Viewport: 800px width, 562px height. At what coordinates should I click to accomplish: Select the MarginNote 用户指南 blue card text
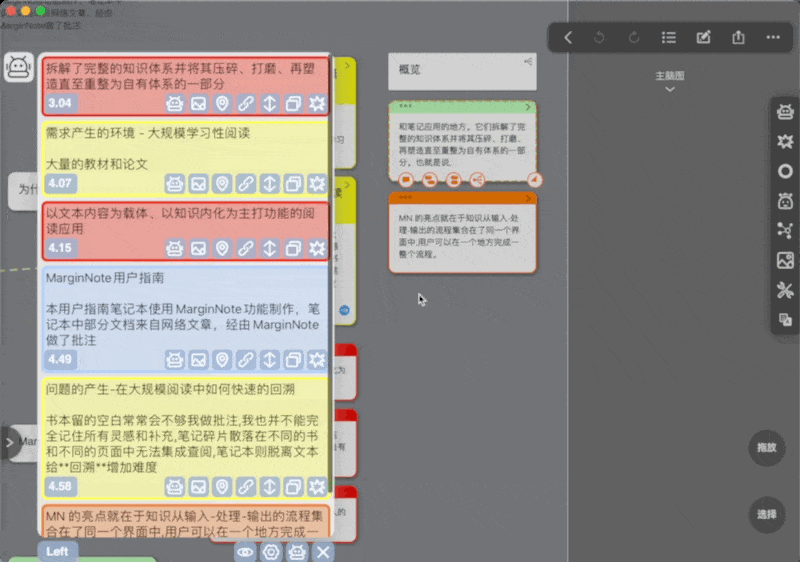click(x=105, y=278)
